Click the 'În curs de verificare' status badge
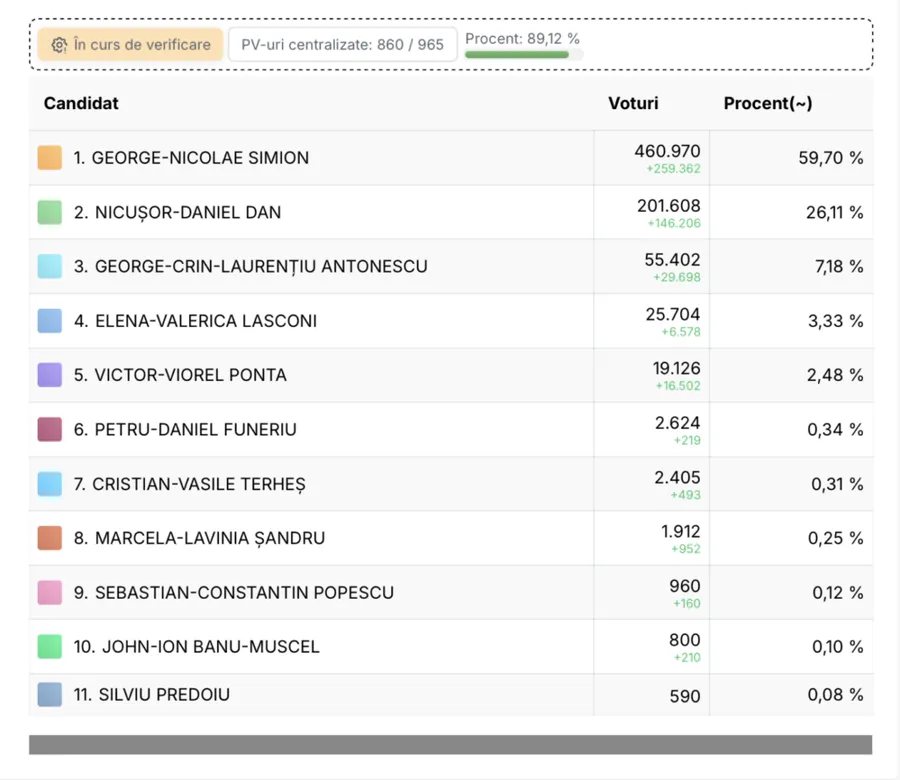Image resolution: width=900 pixels, height=780 pixels. click(x=130, y=45)
